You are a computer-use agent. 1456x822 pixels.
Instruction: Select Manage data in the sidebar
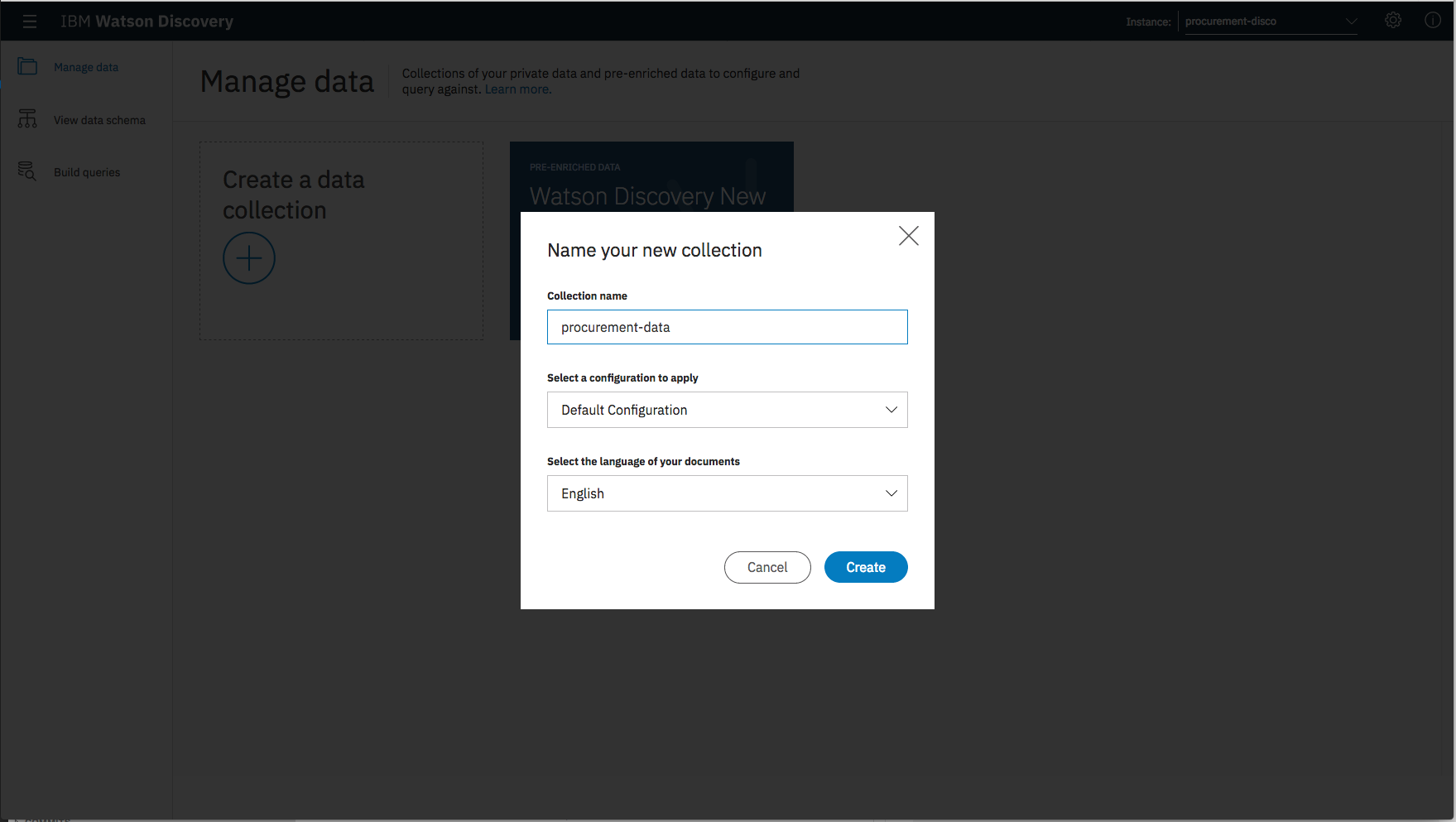(86, 67)
